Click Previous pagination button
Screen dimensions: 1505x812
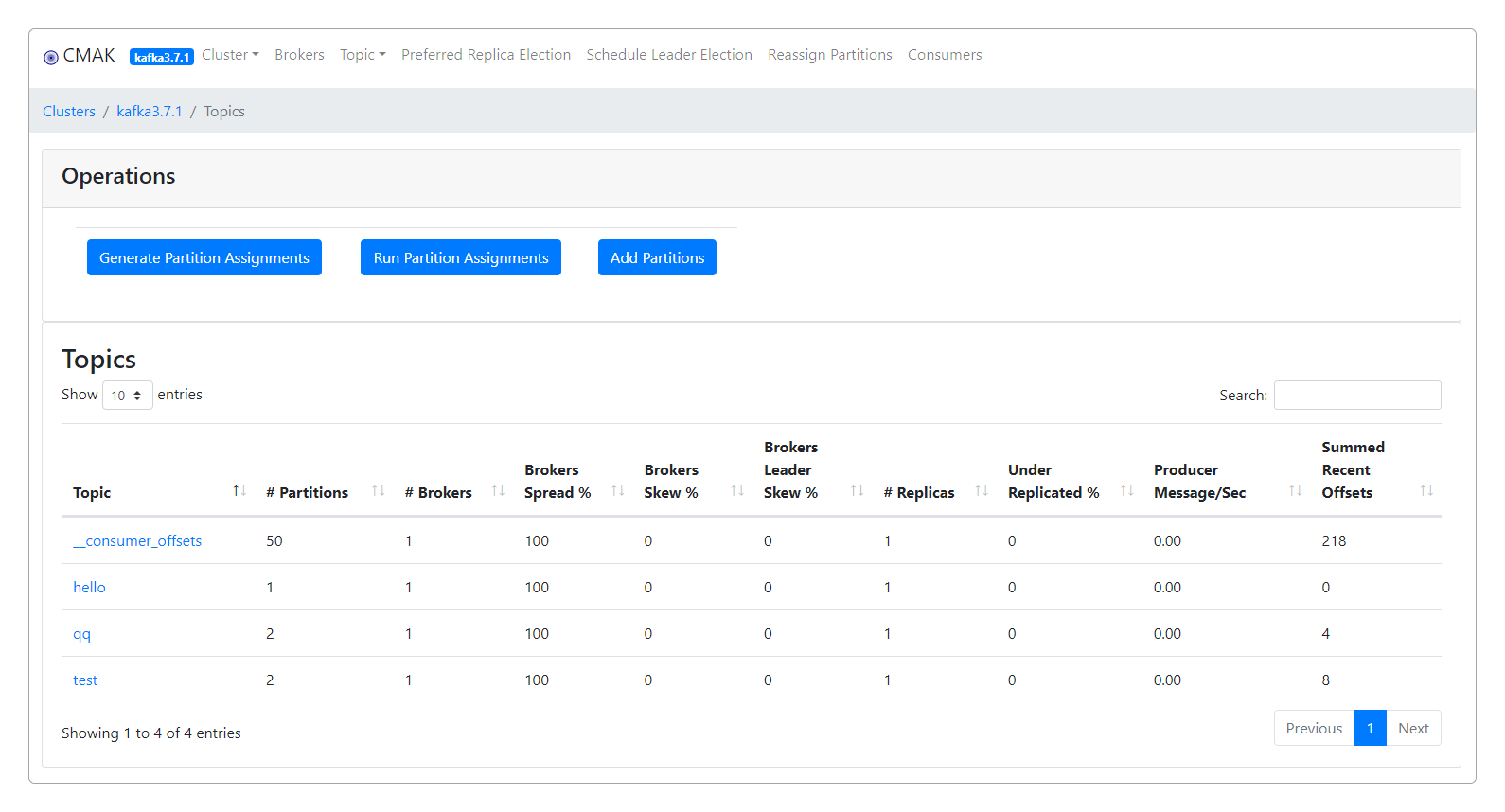[1314, 728]
